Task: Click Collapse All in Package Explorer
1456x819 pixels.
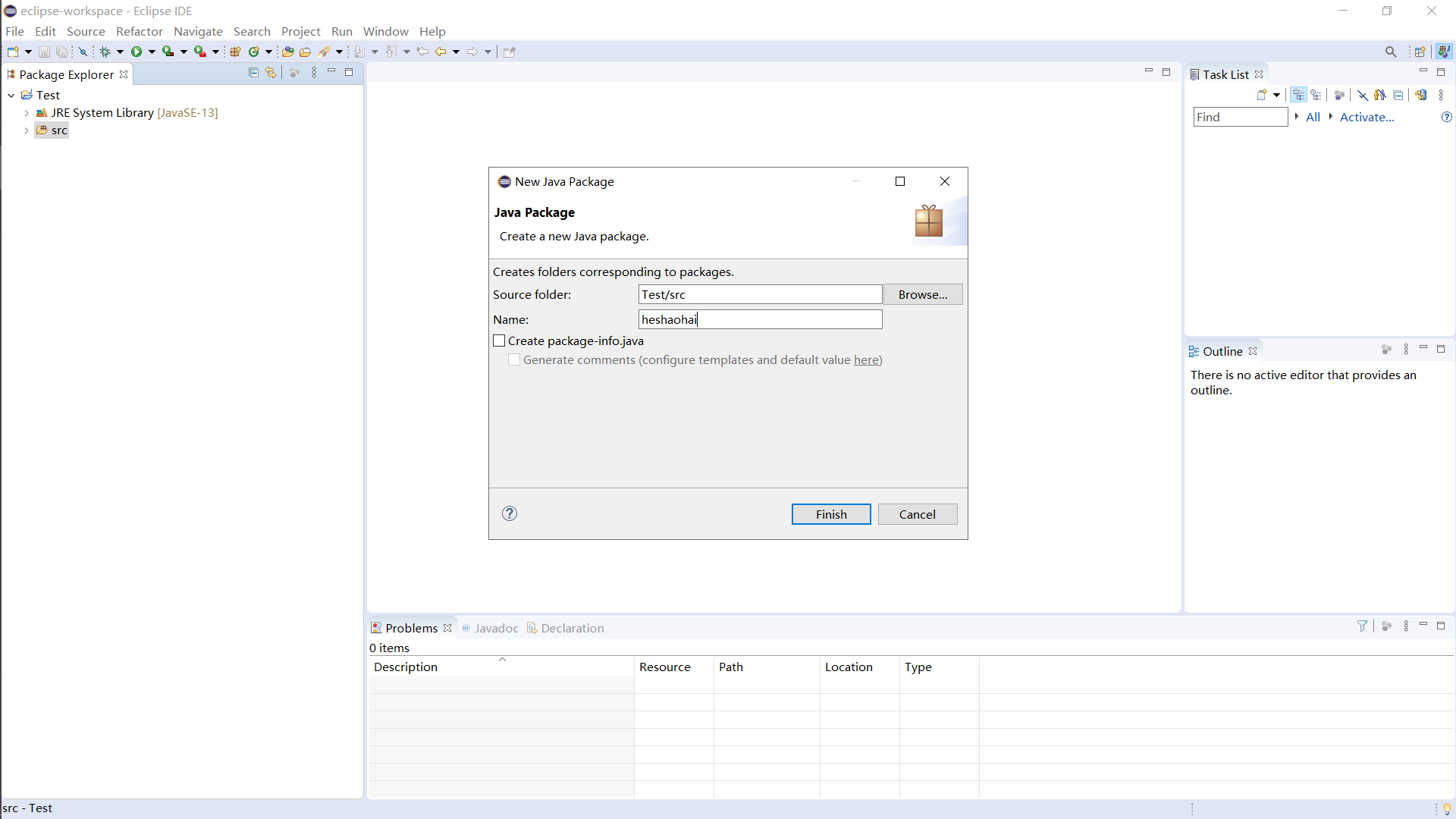Action: point(253,73)
